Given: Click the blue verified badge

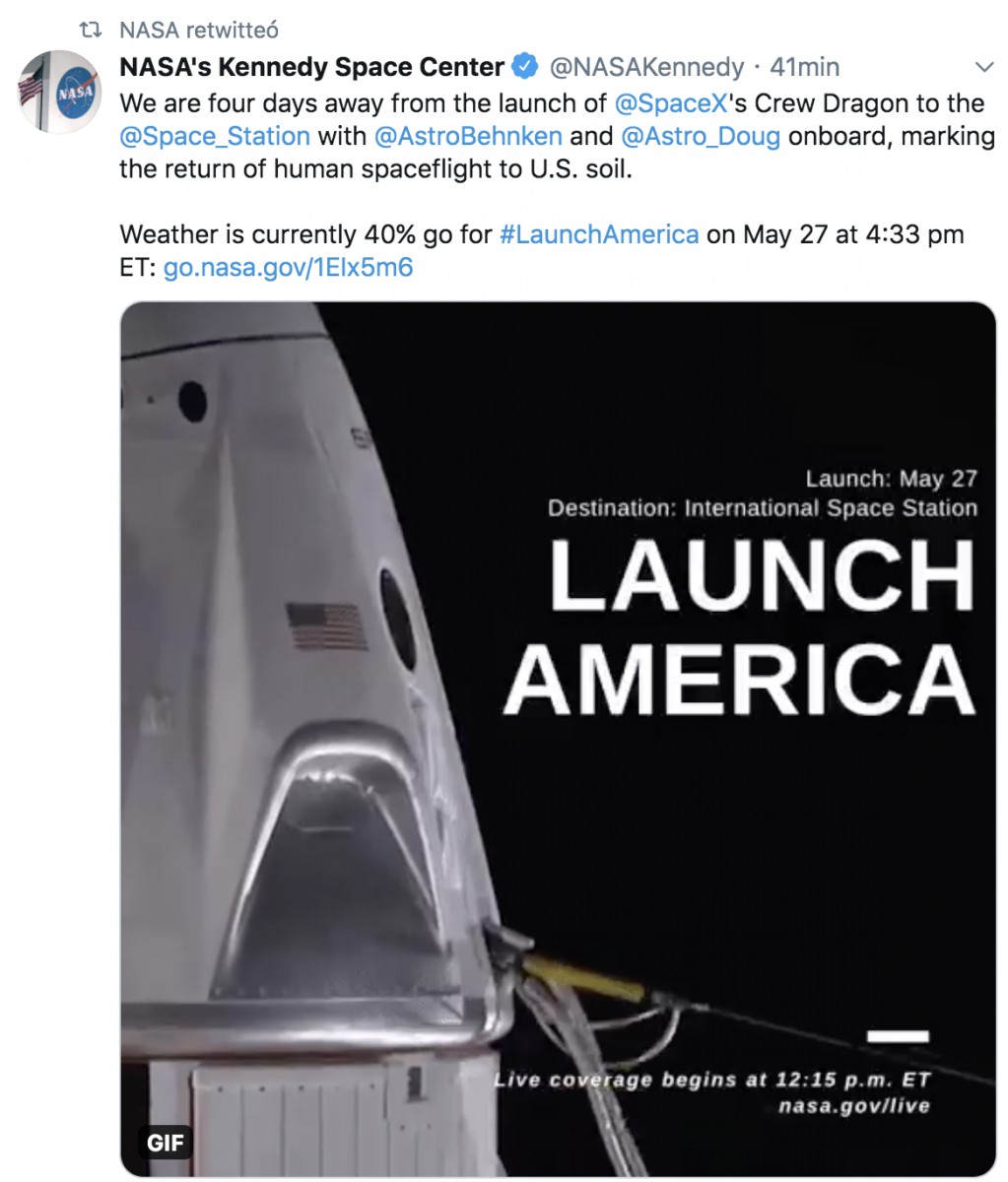Looking at the screenshot, I should [526, 67].
